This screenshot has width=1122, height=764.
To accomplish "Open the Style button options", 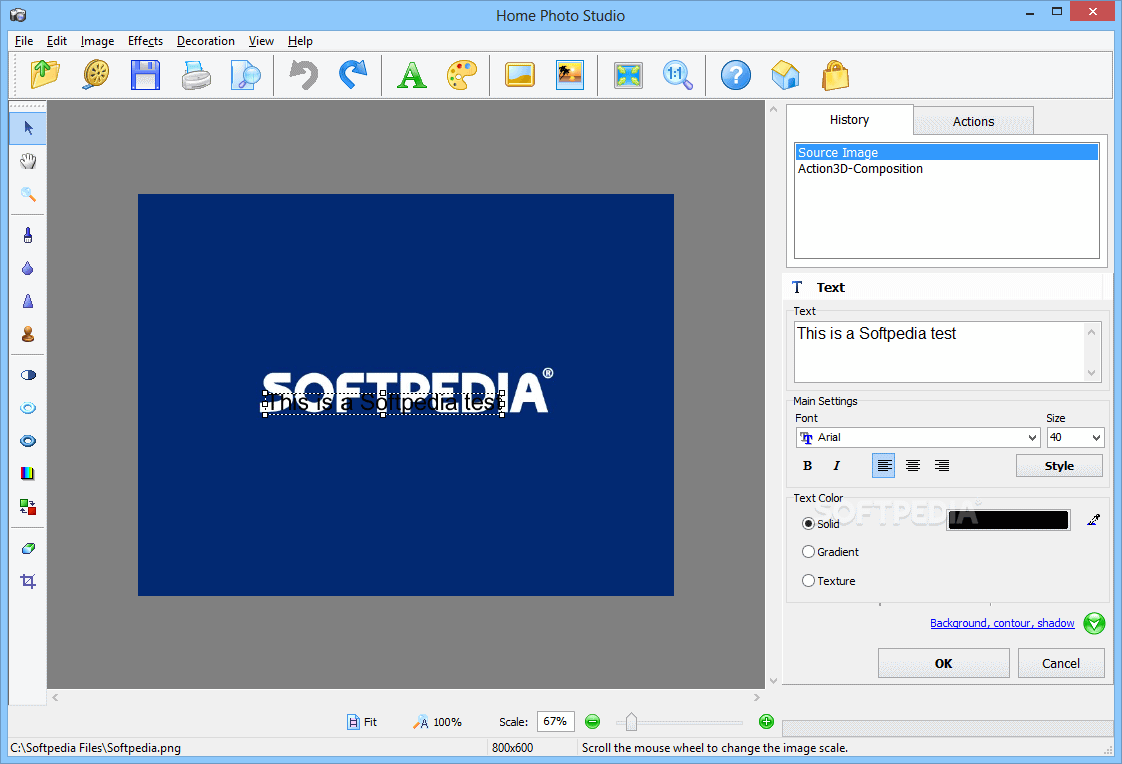I will pos(1059,466).
